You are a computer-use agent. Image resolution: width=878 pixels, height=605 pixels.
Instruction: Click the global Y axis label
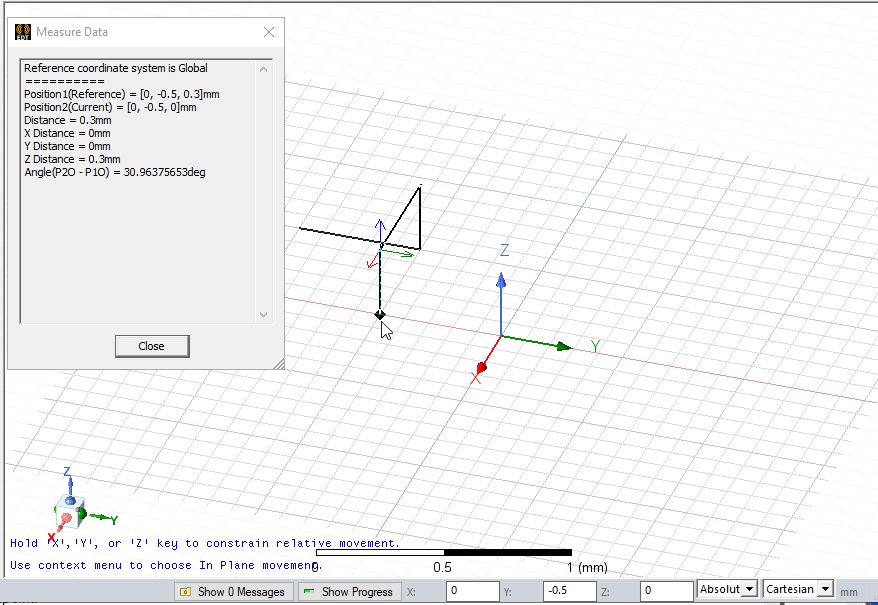point(596,347)
